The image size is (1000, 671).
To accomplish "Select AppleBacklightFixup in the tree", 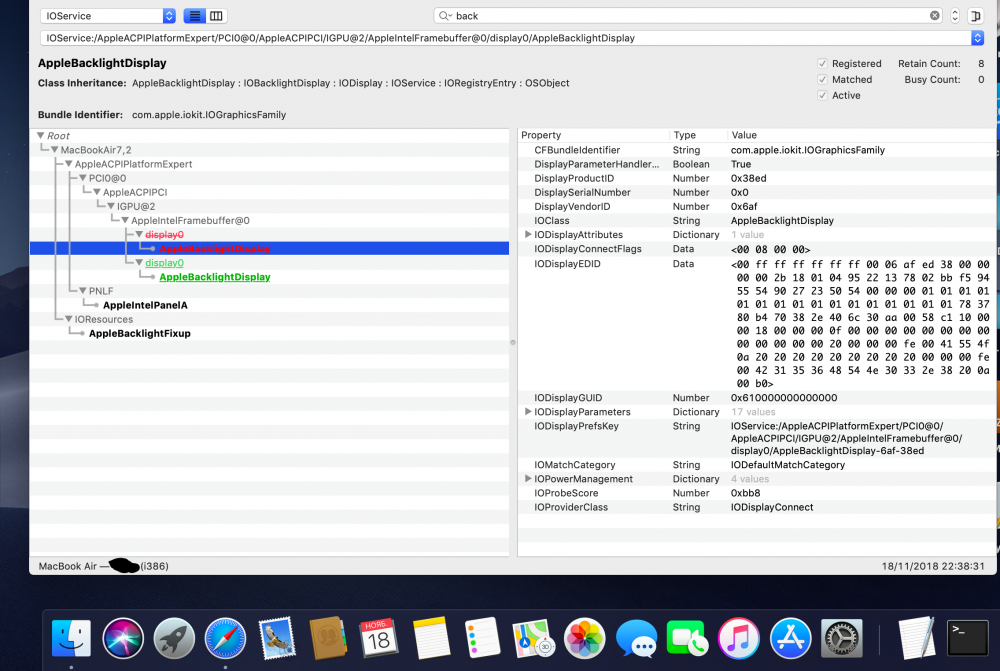I will [x=140, y=333].
